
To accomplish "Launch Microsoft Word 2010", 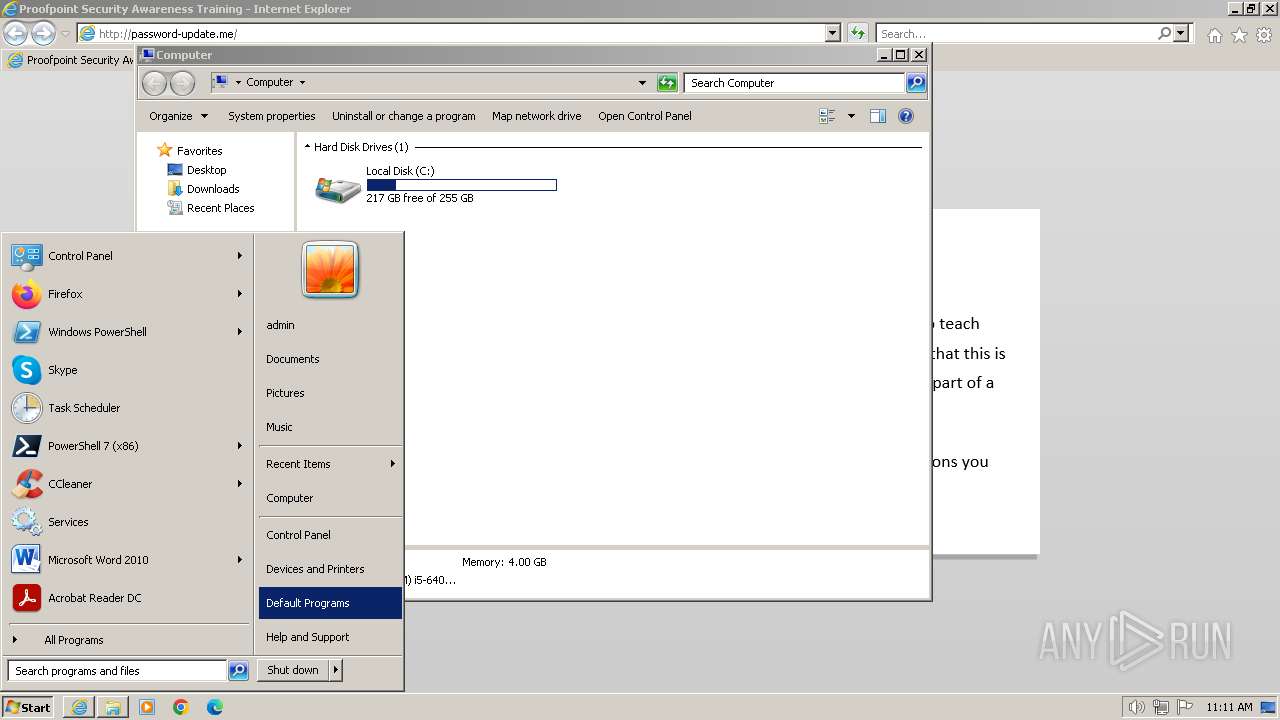I will [x=126, y=560].
